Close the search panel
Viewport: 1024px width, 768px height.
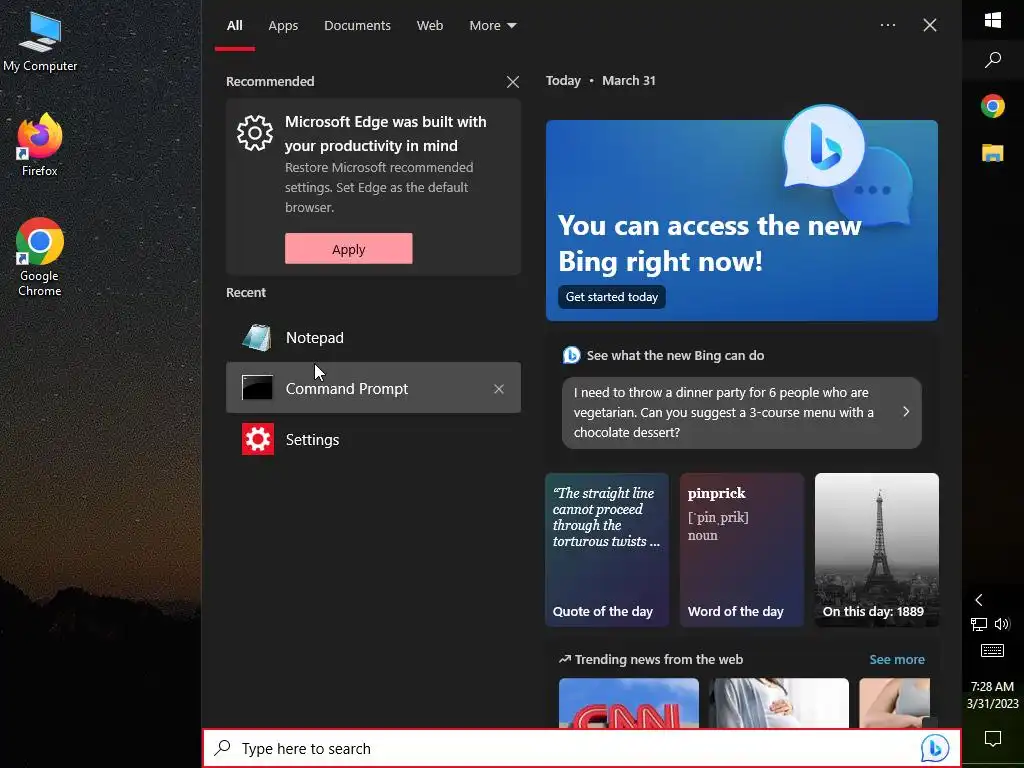tap(930, 25)
